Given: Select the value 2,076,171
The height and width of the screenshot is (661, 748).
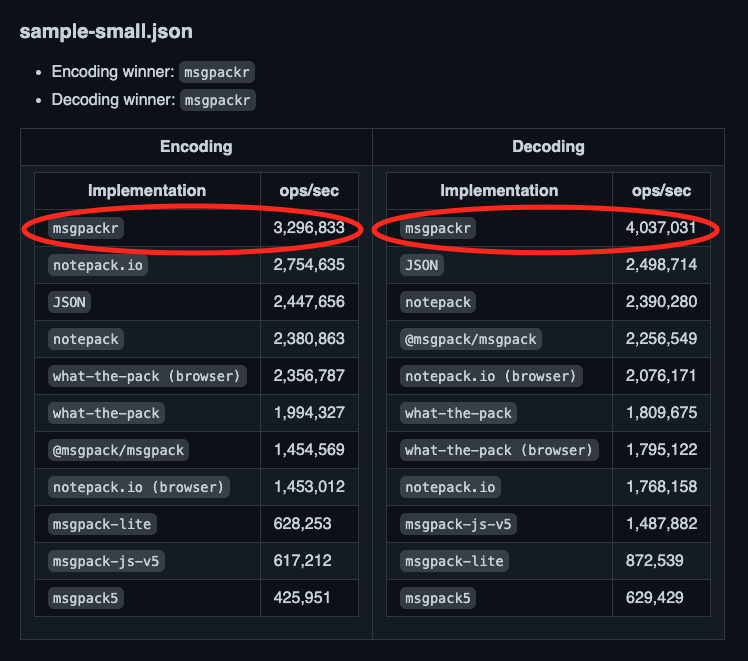Looking at the screenshot, I should click(661, 376).
